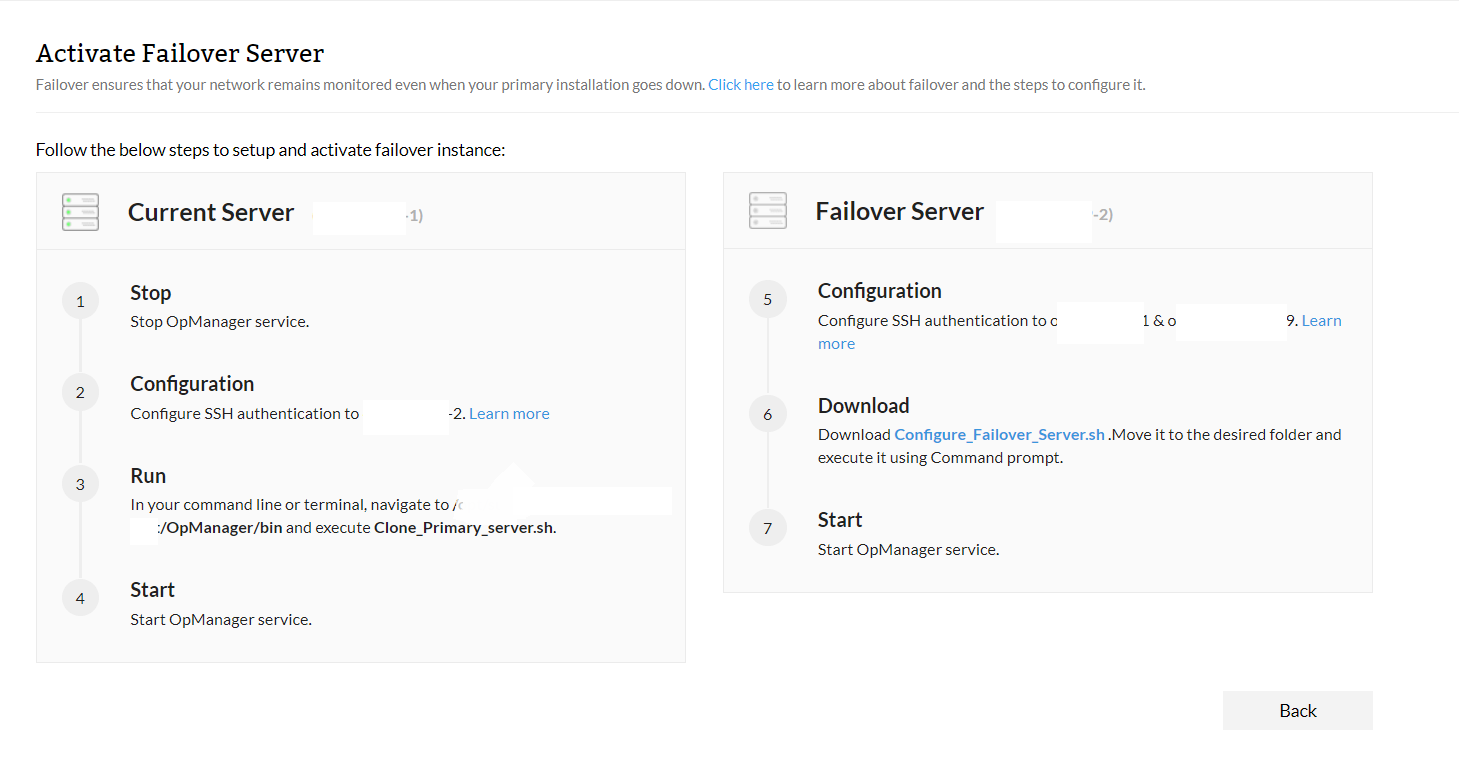This screenshot has width=1459, height=779.
Task: Click the Current Server rack icon
Action: 80,212
